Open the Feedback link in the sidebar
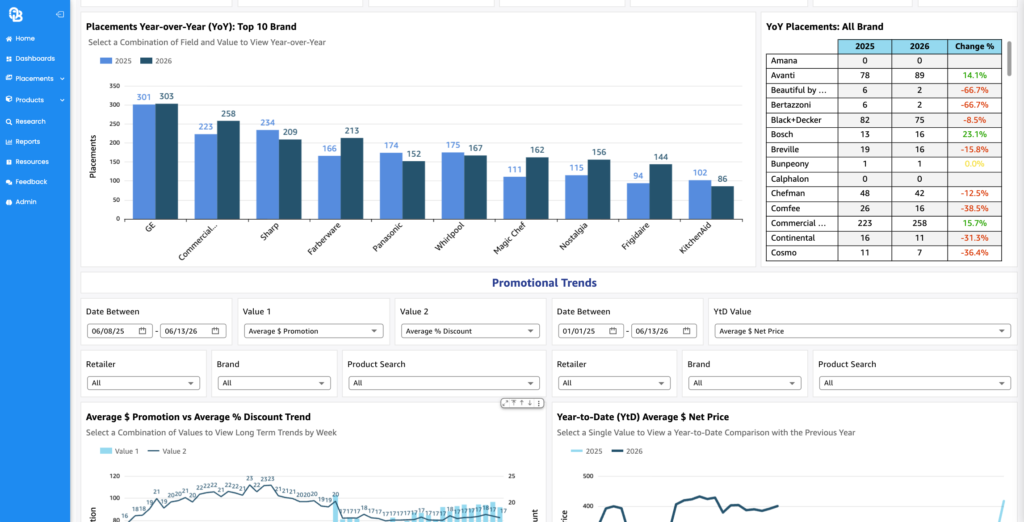 click(x=26, y=182)
